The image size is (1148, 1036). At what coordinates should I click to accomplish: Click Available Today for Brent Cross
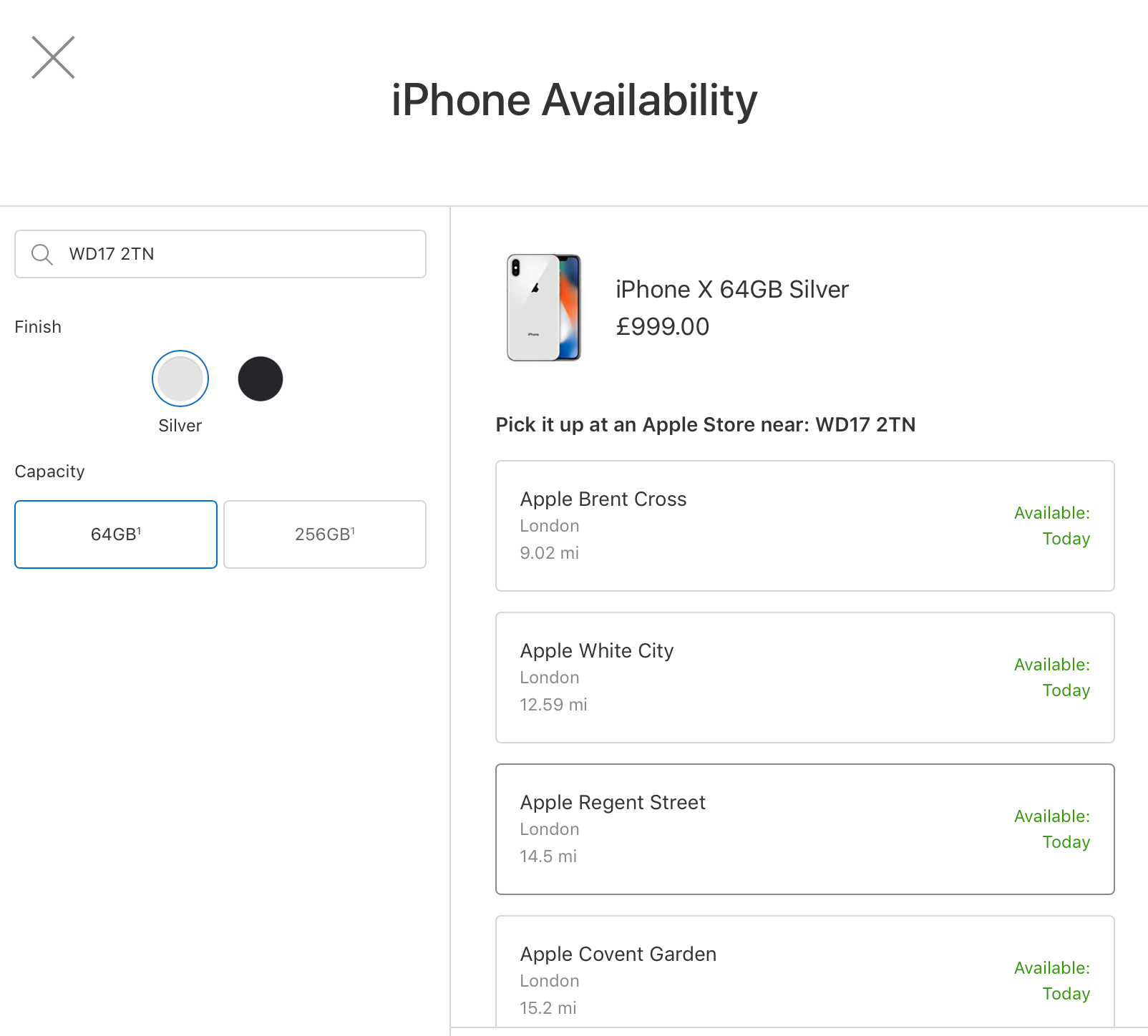point(1052,526)
